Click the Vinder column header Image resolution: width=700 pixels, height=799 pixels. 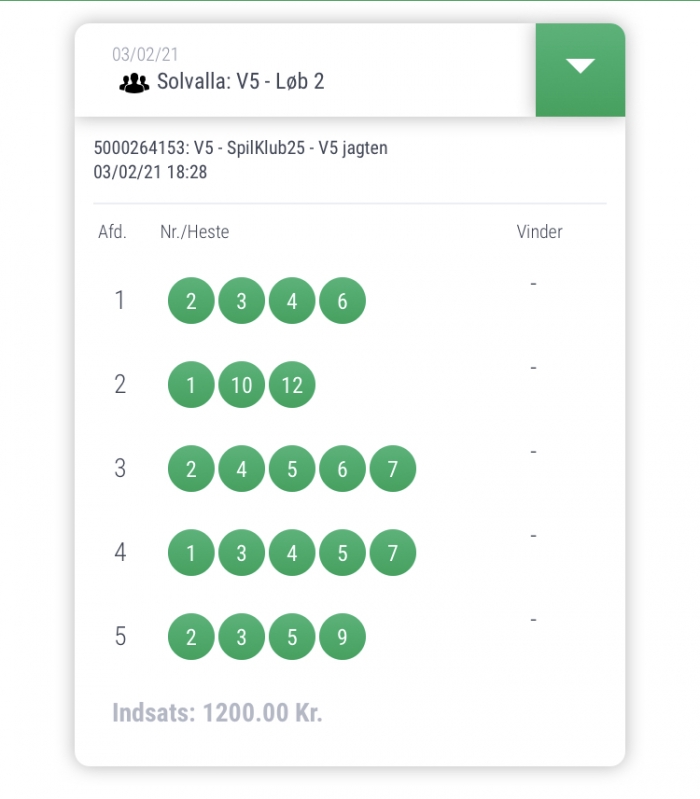(x=540, y=232)
